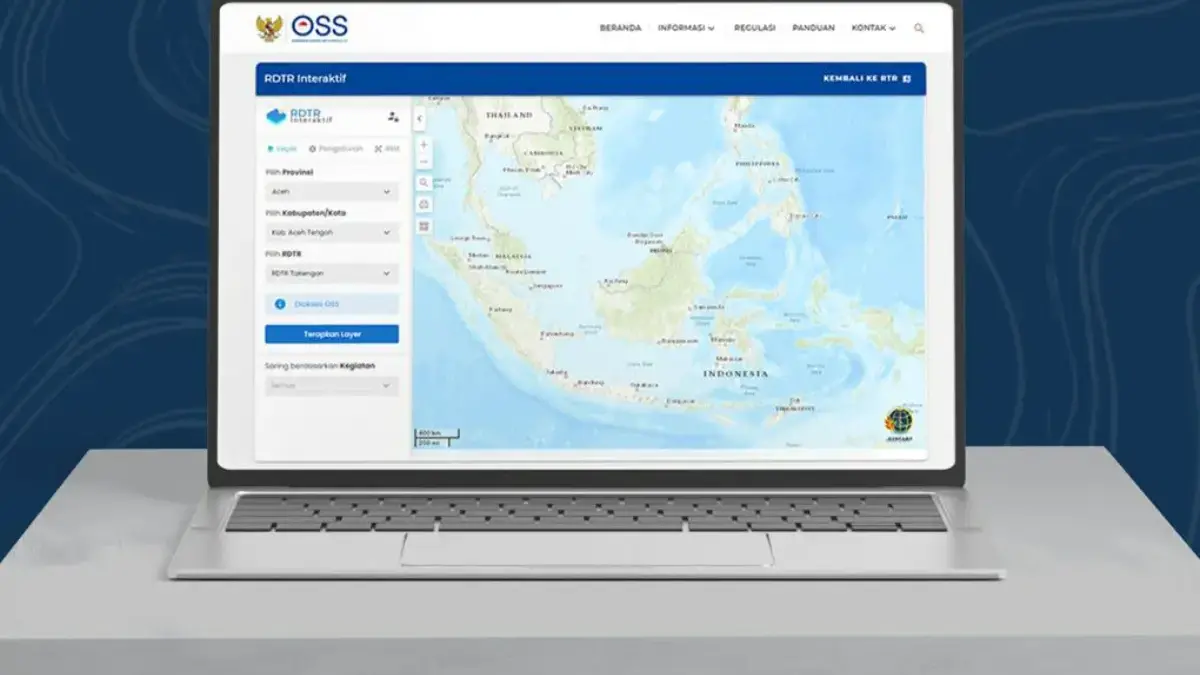Click the INDONESIA label on the map

[x=736, y=374]
